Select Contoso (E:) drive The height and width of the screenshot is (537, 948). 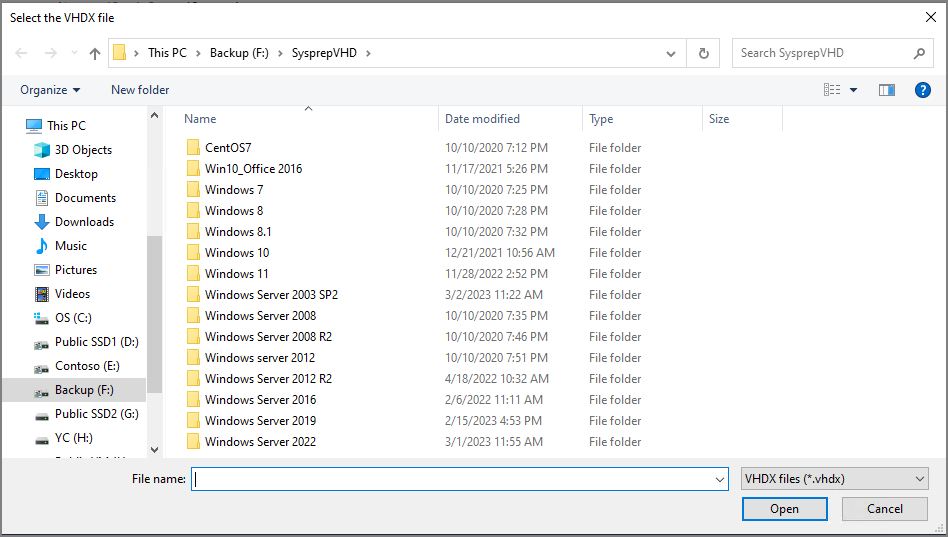(x=87, y=366)
